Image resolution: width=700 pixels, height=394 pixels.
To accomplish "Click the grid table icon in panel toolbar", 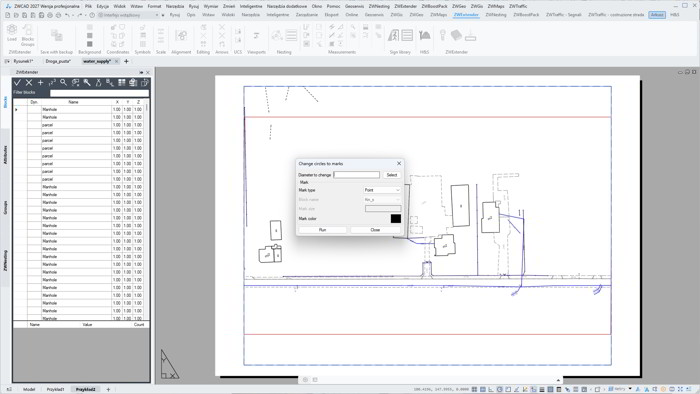I will click(x=121, y=83).
